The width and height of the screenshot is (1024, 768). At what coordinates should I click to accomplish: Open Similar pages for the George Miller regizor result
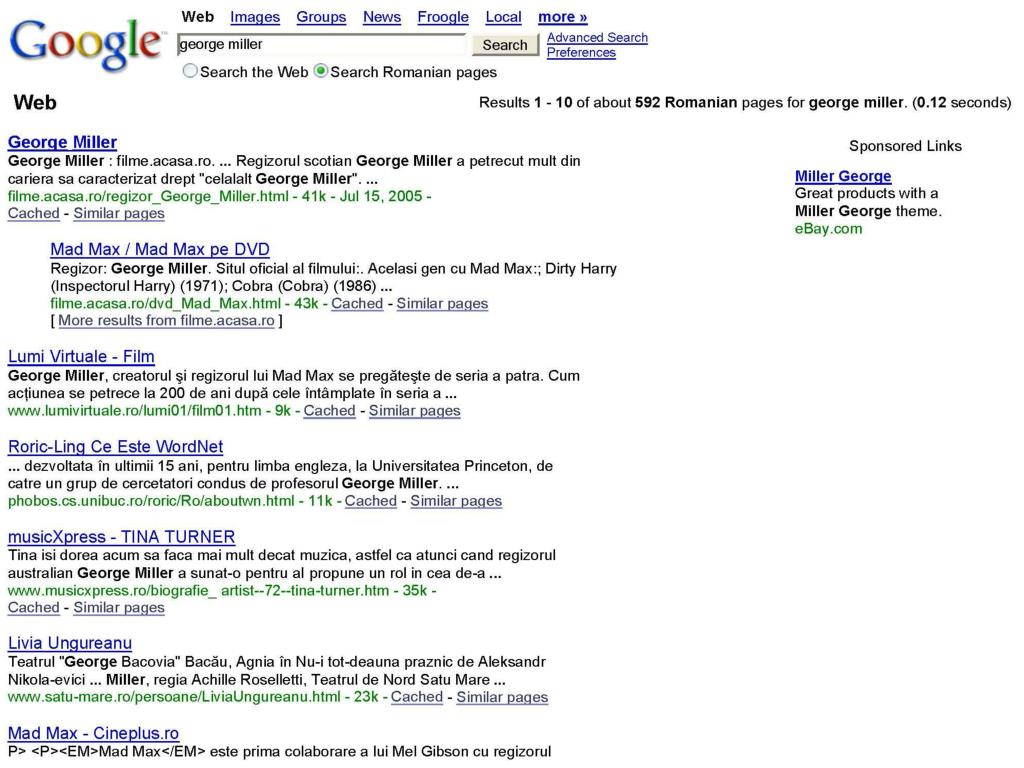click(119, 214)
